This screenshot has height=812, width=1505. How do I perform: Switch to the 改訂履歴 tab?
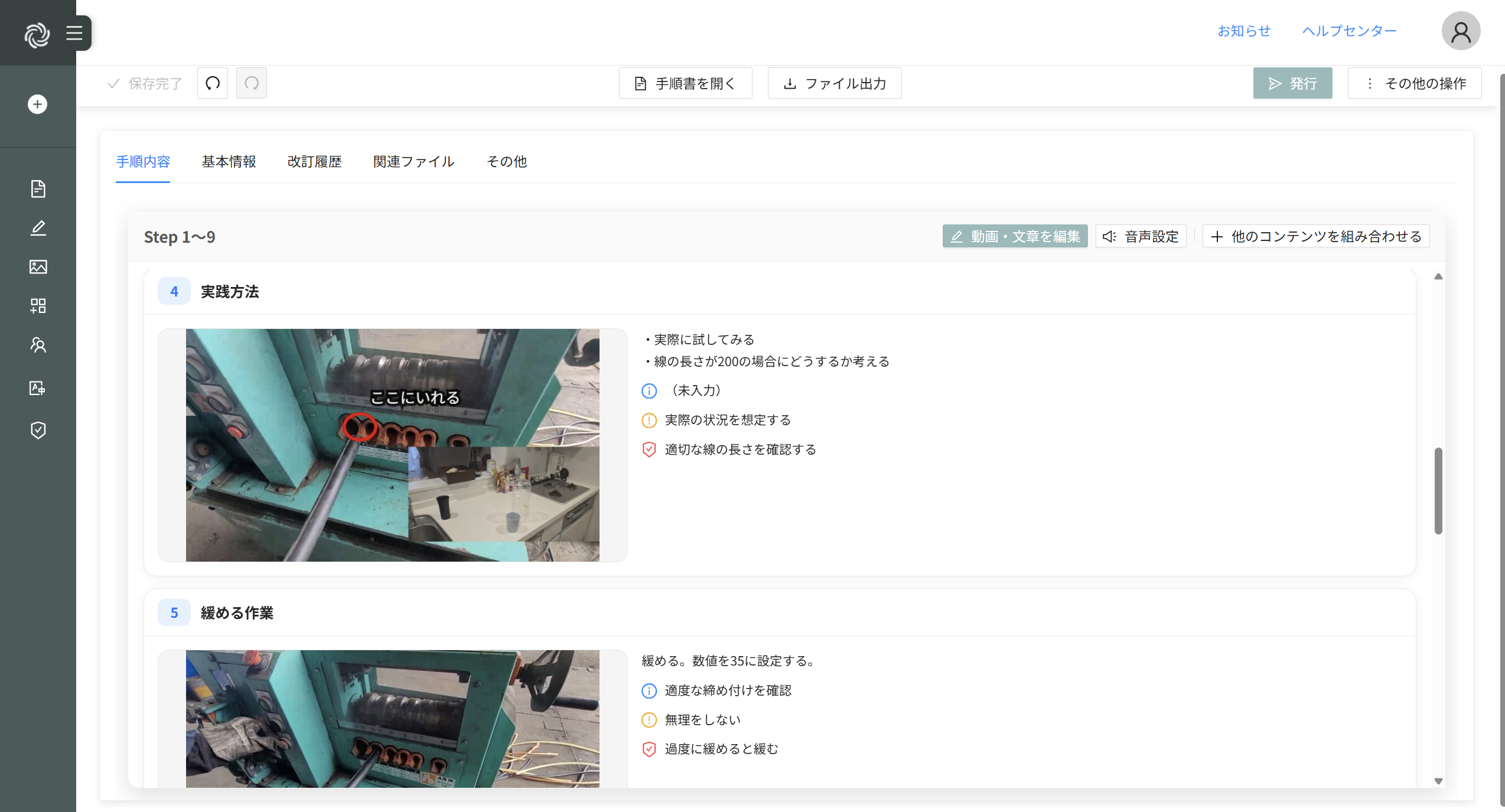[314, 162]
